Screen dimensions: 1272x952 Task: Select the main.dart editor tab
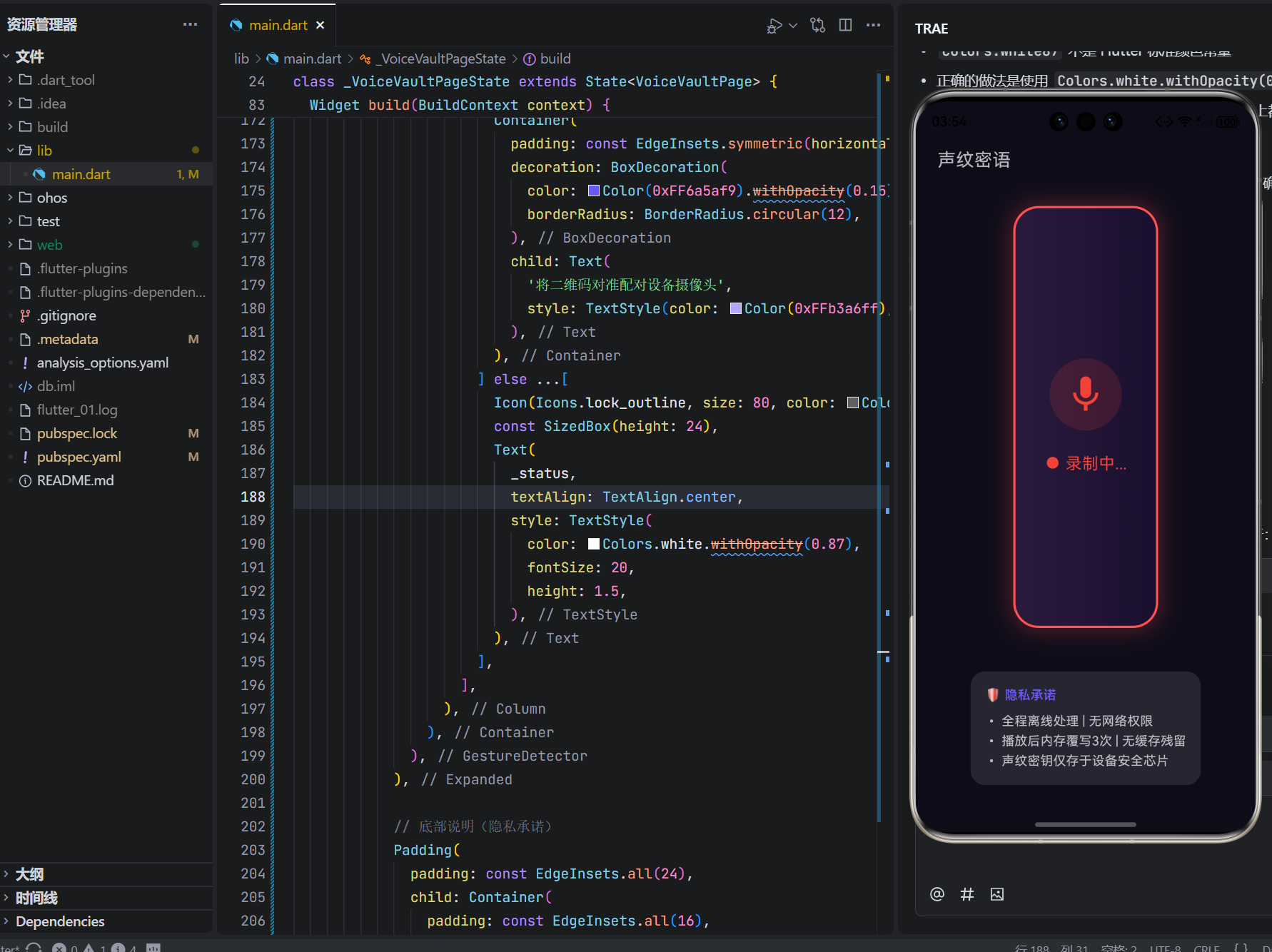pyautogui.click(x=278, y=25)
